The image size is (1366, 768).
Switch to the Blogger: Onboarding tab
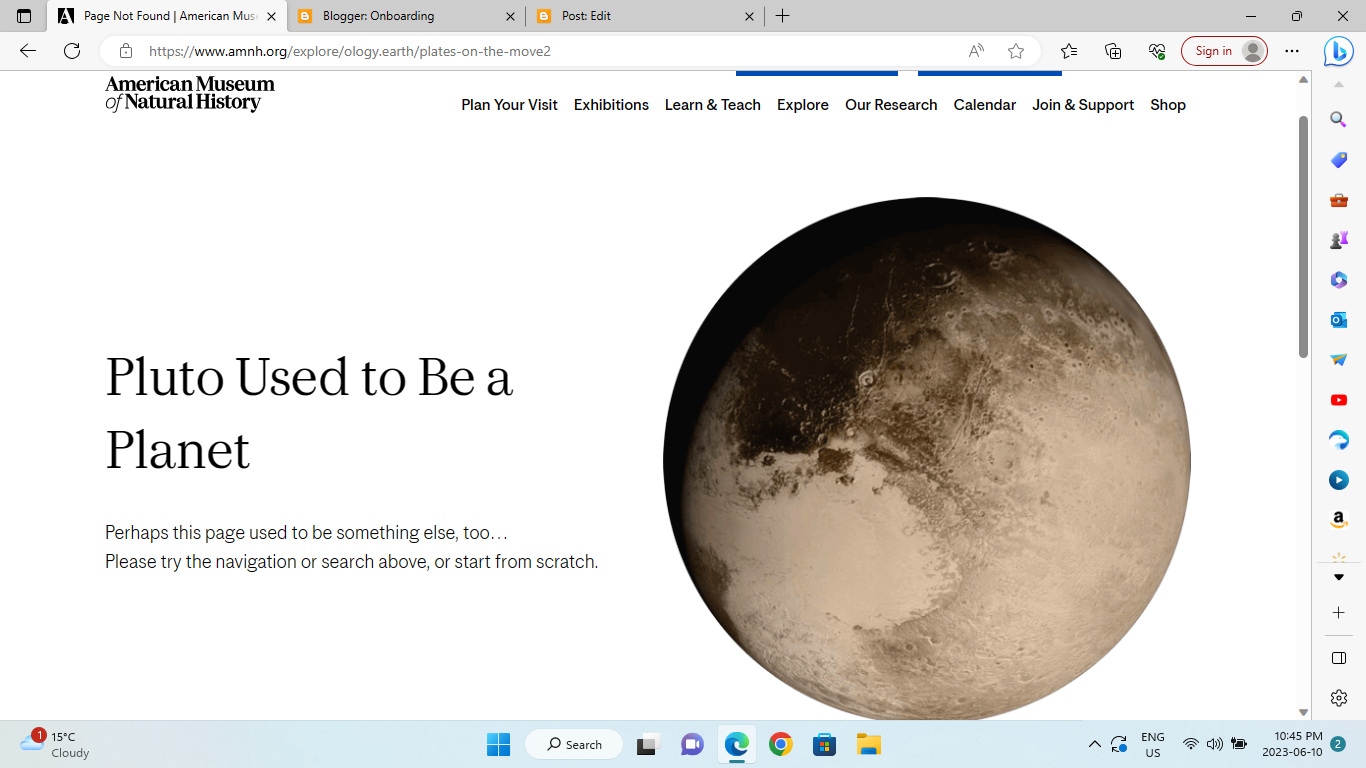click(406, 16)
